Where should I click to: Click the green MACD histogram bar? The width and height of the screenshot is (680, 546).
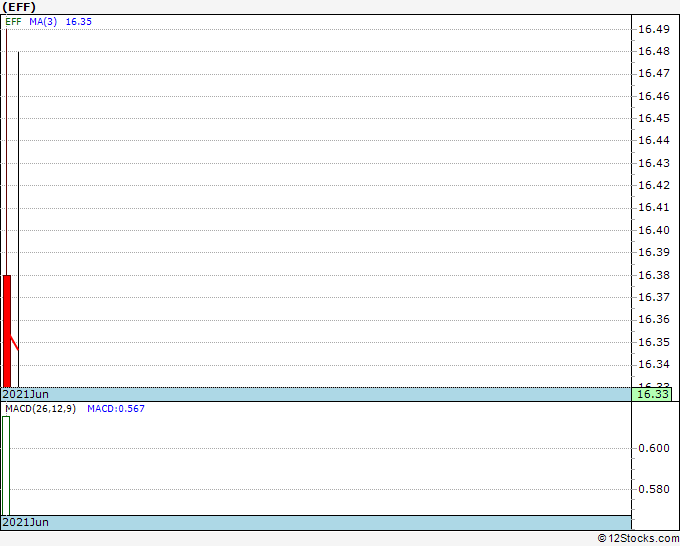click(x=6, y=466)
